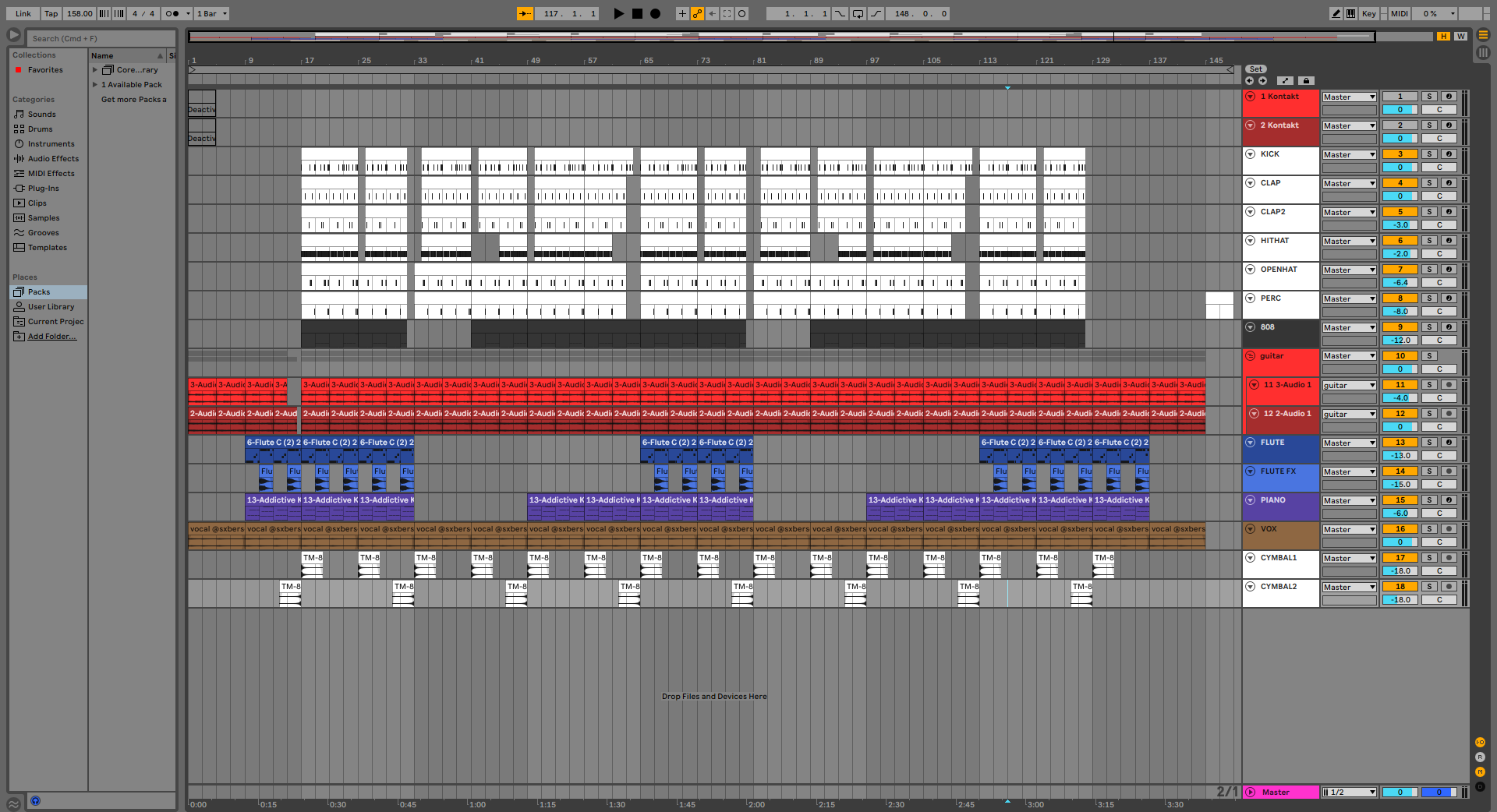Open the KICK track output Master dropdown
1497x812 pixels.
[1350, 155]
